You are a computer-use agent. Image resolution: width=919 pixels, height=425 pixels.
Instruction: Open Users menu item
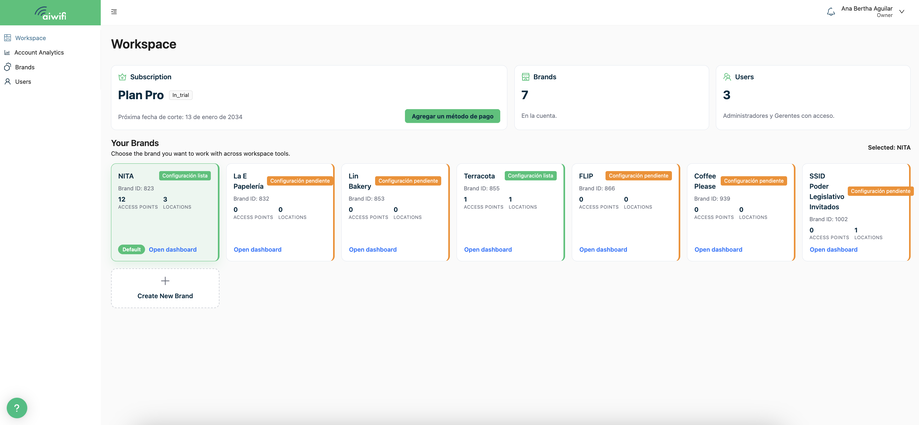pos(23,81)
